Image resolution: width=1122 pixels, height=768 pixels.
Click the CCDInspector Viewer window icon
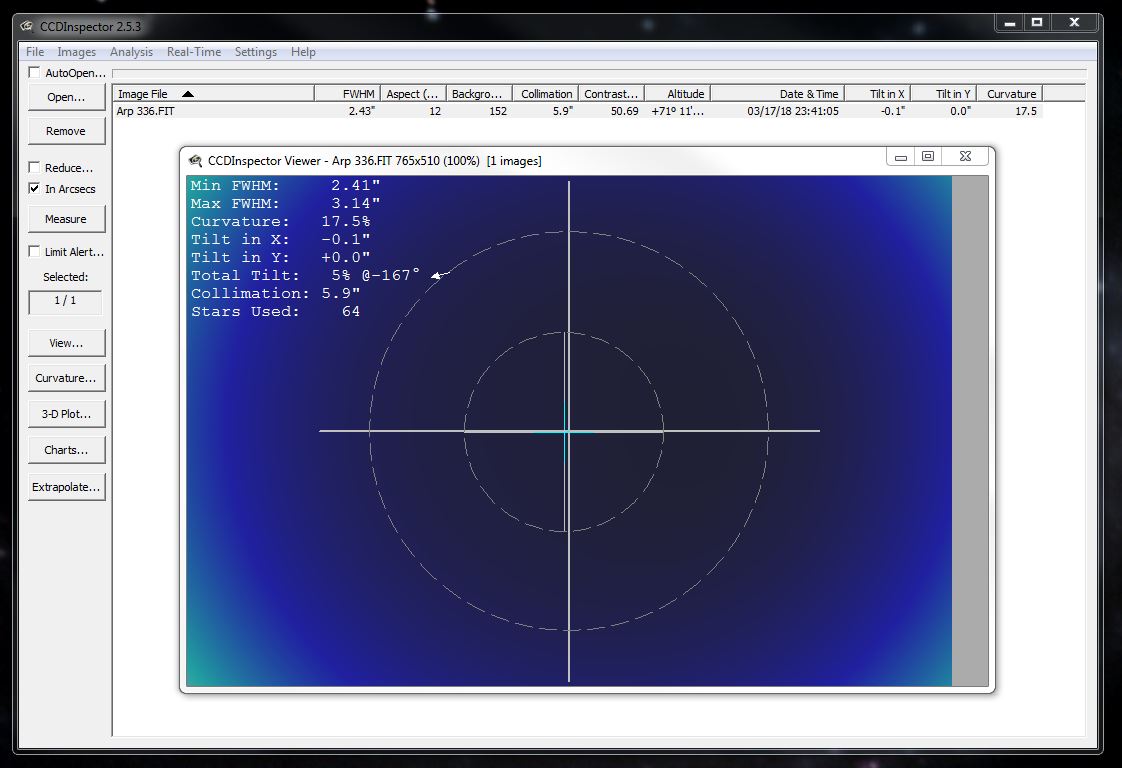pos(195,160)
